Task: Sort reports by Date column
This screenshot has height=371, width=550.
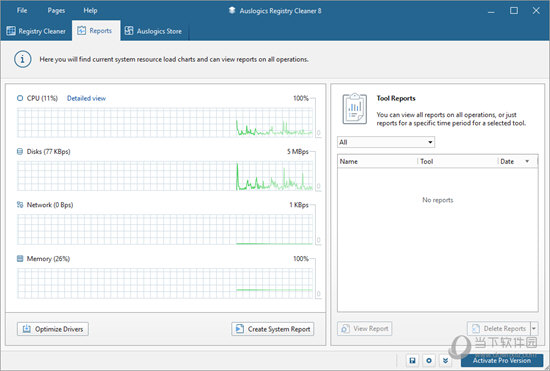Action: point(518,161)
